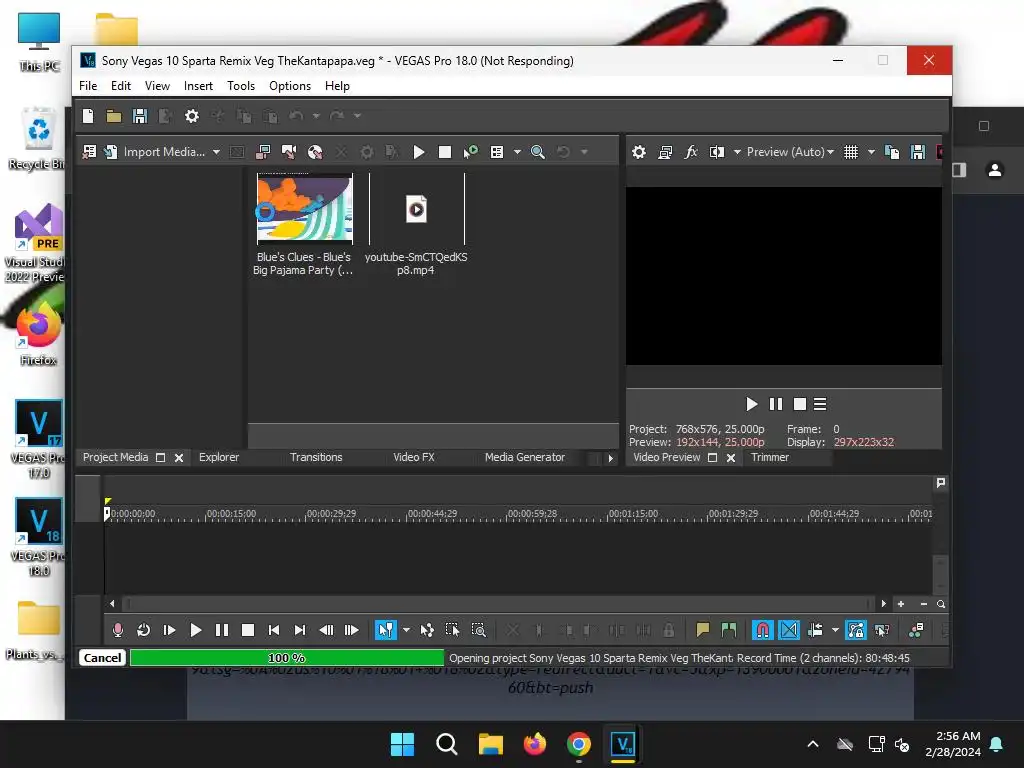1024x768 pixels.
Task: Select the Normal Edit tool
Action: [x=386, y=630]
